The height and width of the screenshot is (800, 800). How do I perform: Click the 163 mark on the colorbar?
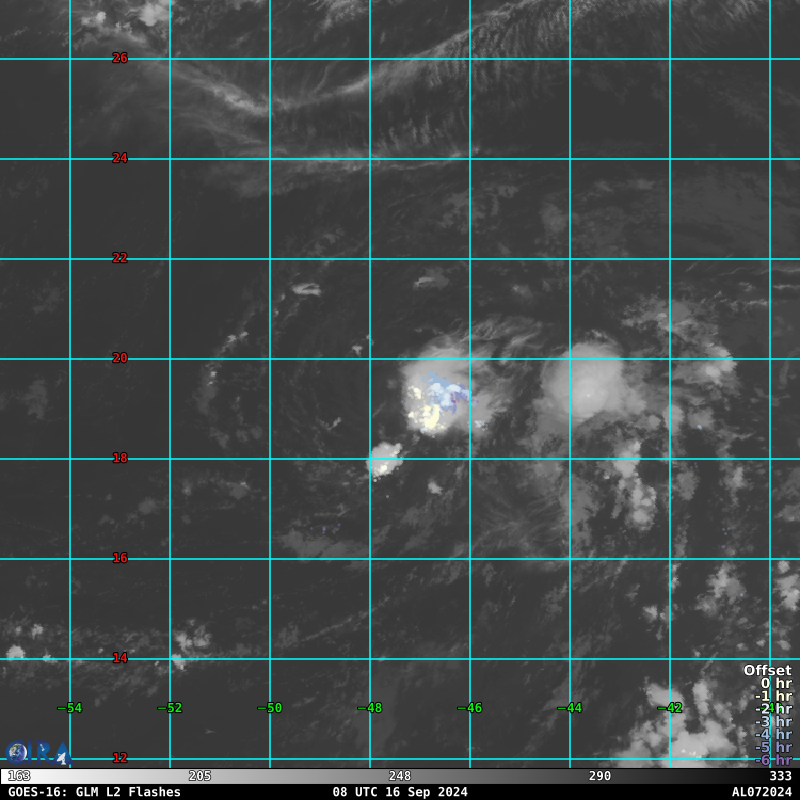pos(19,776)
